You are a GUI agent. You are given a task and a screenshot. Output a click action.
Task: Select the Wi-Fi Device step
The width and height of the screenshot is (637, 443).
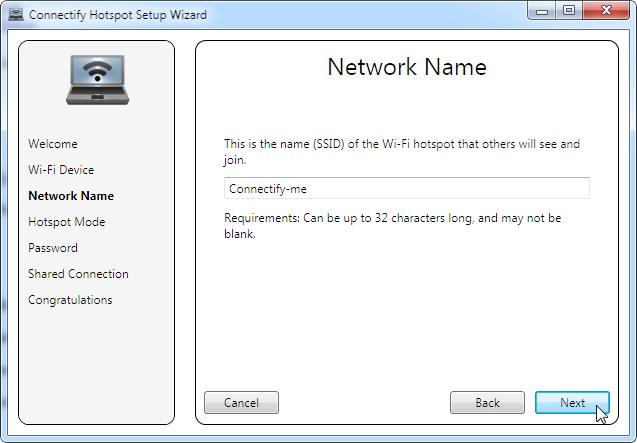point(61,170)
